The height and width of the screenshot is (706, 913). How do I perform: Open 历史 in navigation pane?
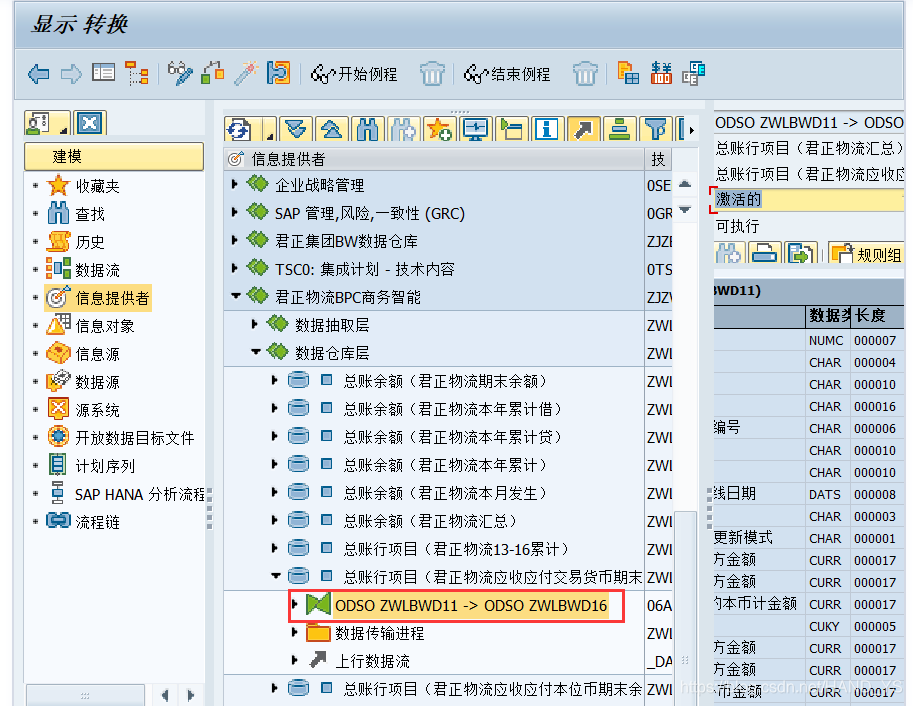click(90, 242)
